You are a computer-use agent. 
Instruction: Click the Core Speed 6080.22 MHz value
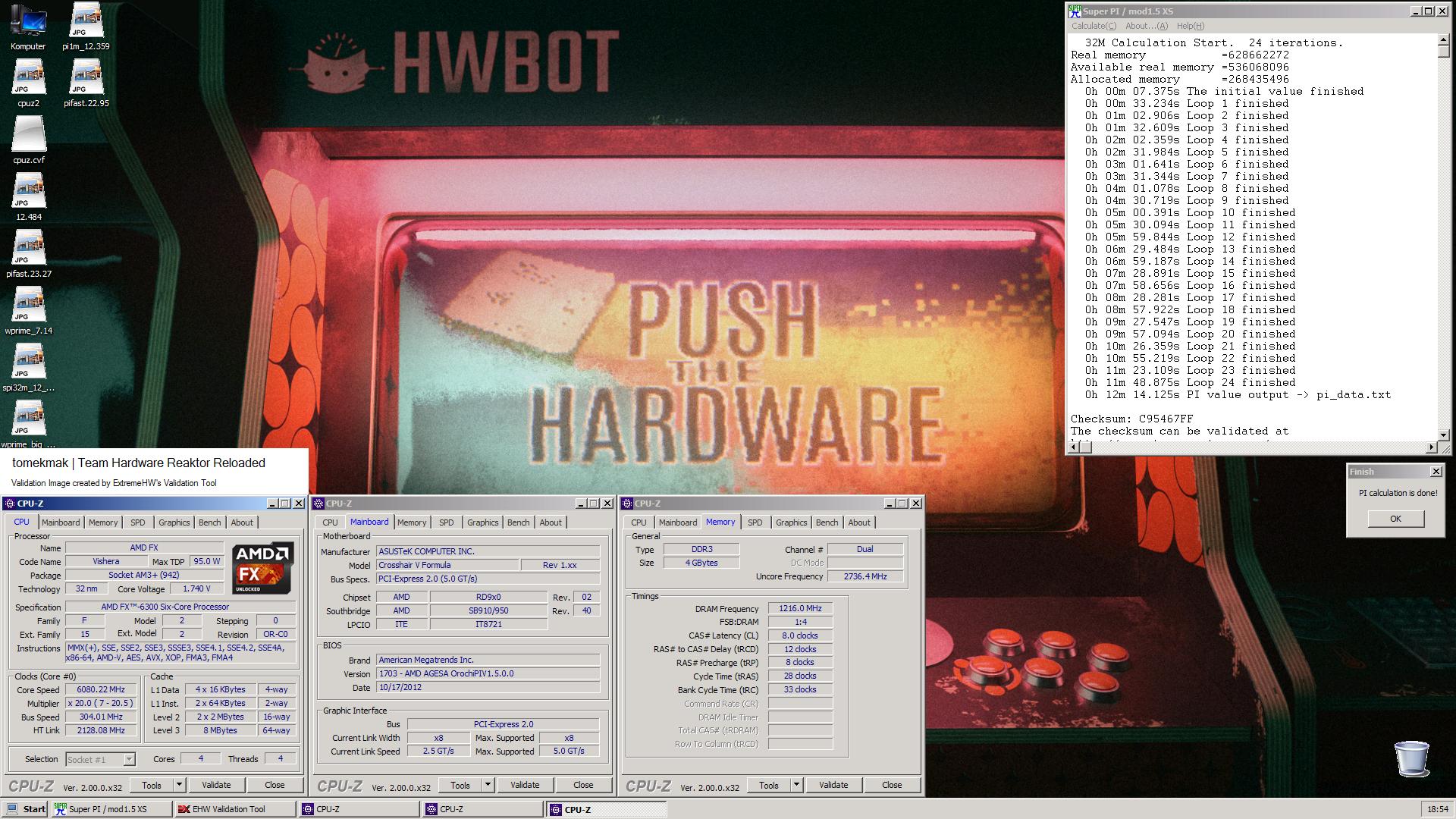(101, 690)
